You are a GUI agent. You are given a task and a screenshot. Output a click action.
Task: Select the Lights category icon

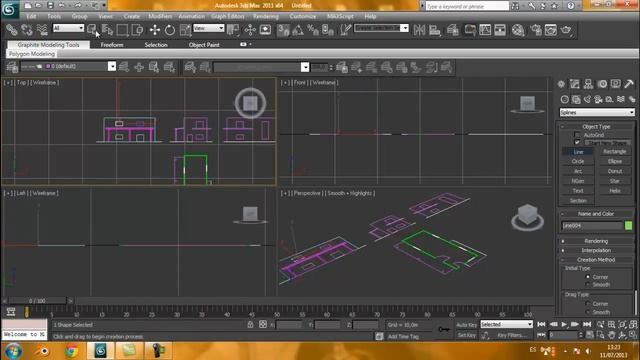click(587, 99)
